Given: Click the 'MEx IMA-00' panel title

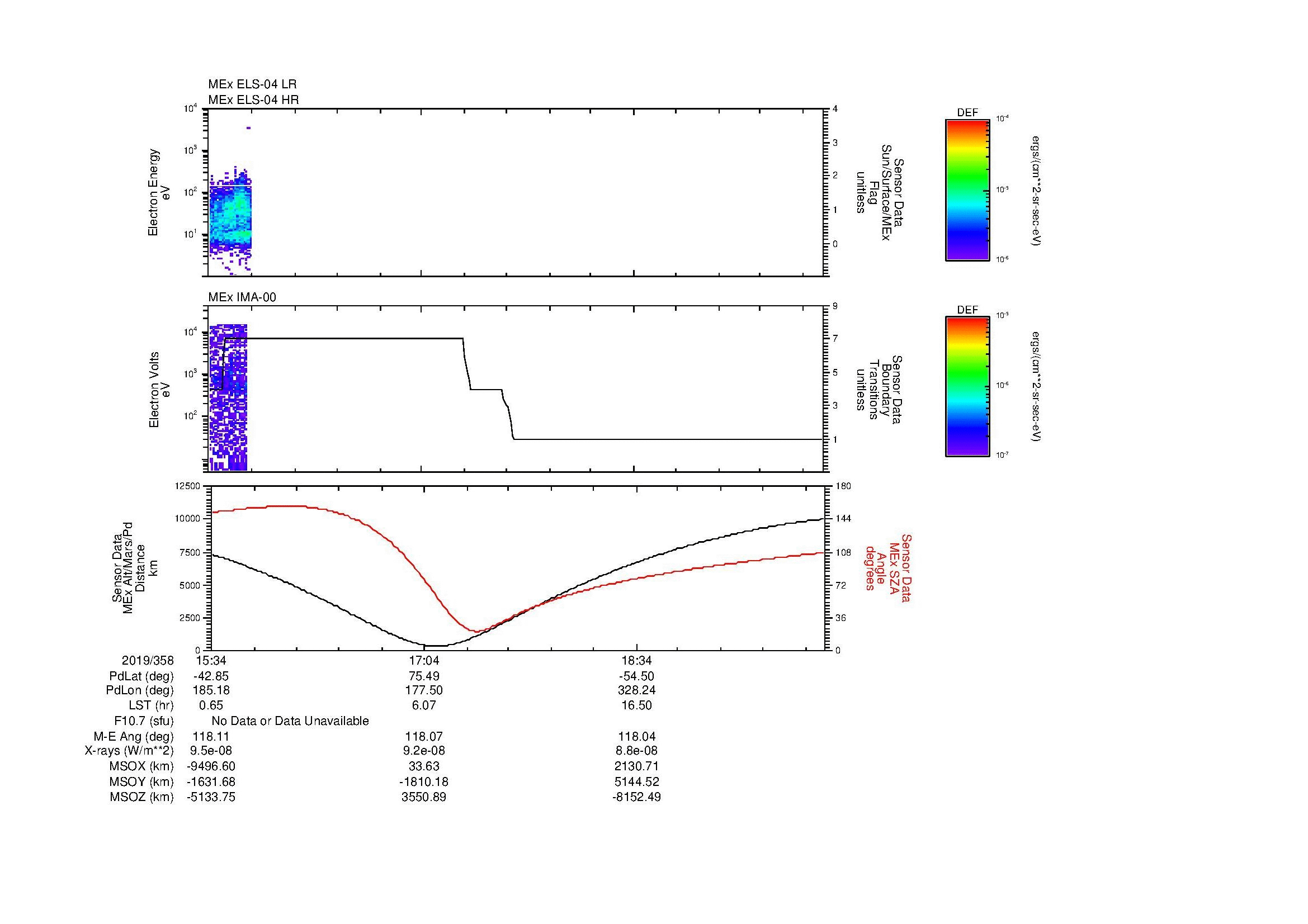Looking at the screenshot, I should [242, 297].
